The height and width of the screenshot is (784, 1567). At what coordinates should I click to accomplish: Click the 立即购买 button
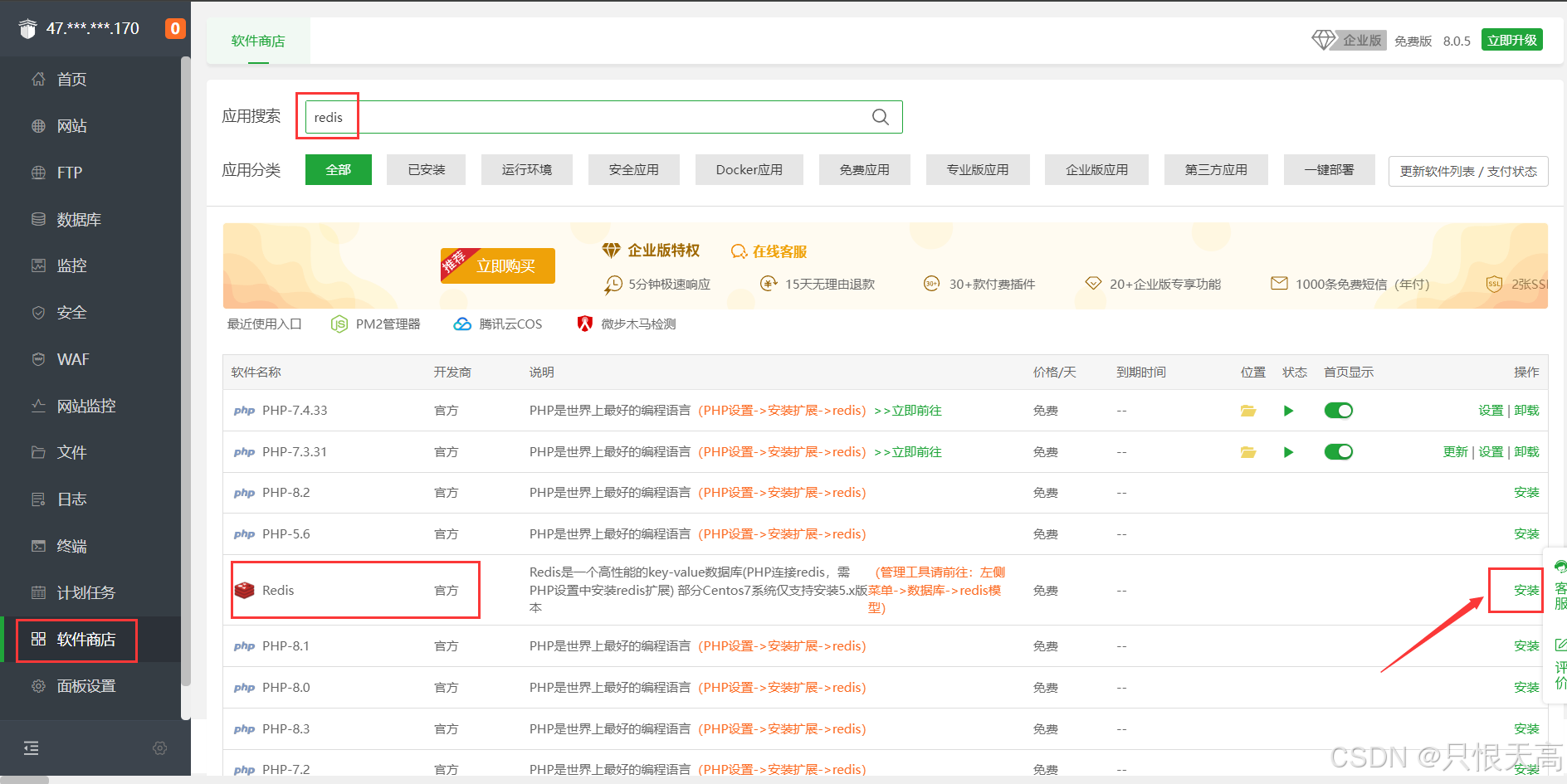tap(498, 265)
